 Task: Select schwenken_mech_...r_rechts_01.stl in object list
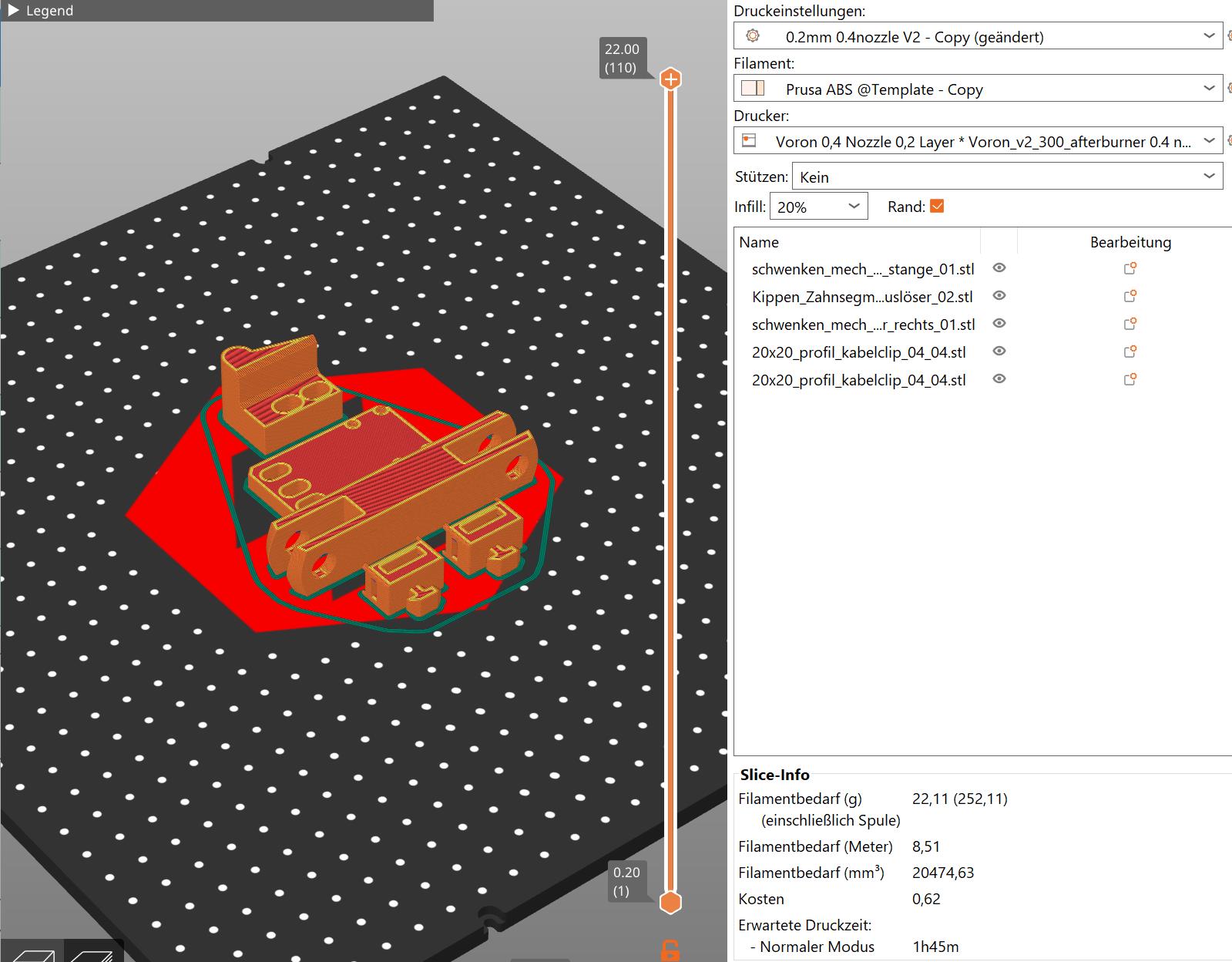(x=864, y=325)
